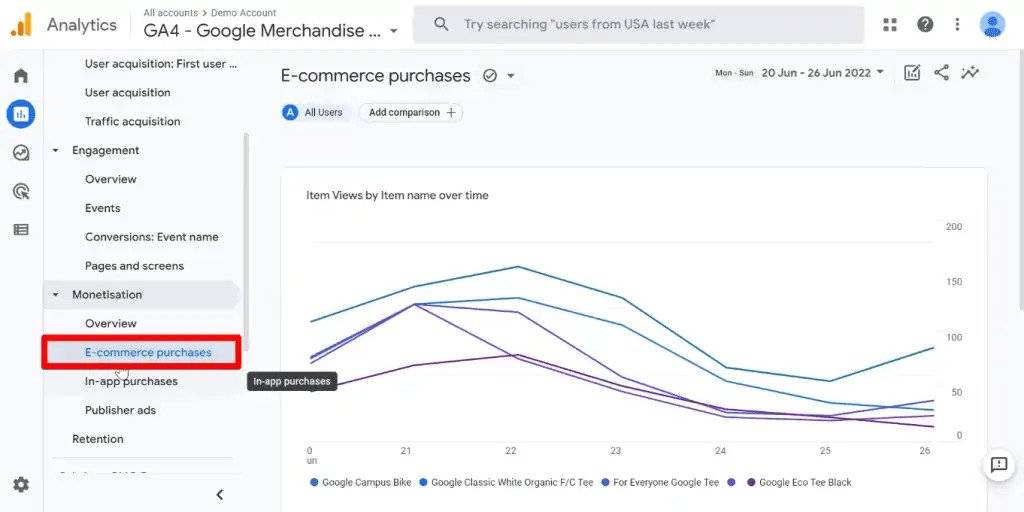Open User acquisition: First user report
The image size is (1024, 512).
161,63
